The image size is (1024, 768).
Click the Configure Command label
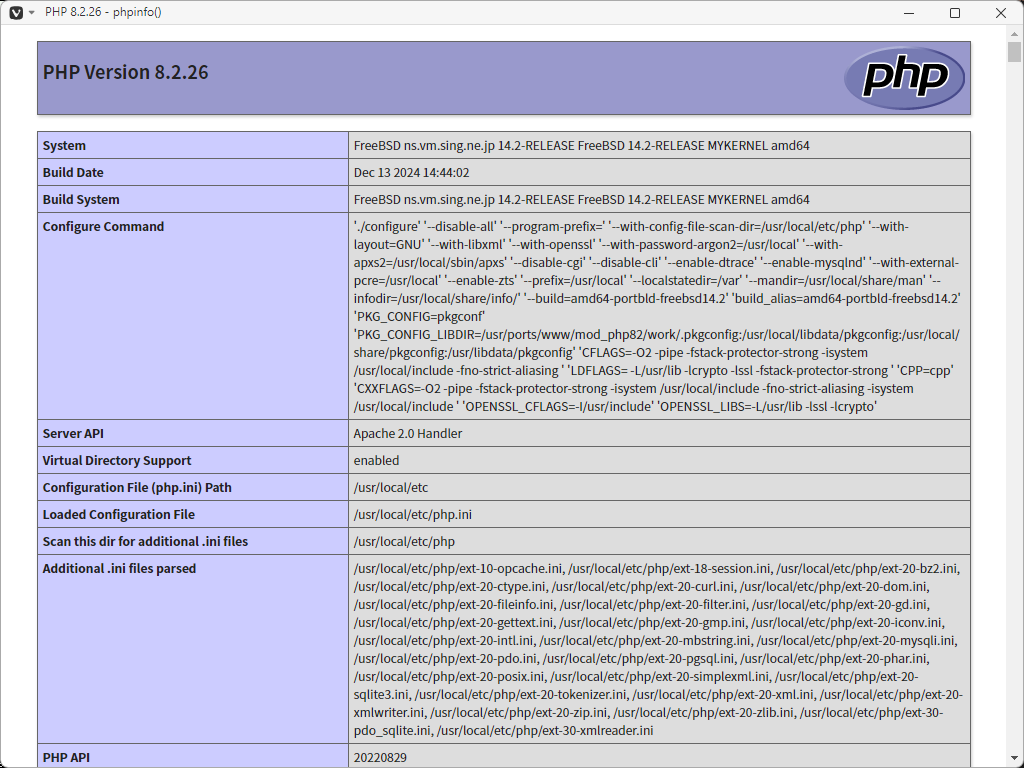[103, 227]
